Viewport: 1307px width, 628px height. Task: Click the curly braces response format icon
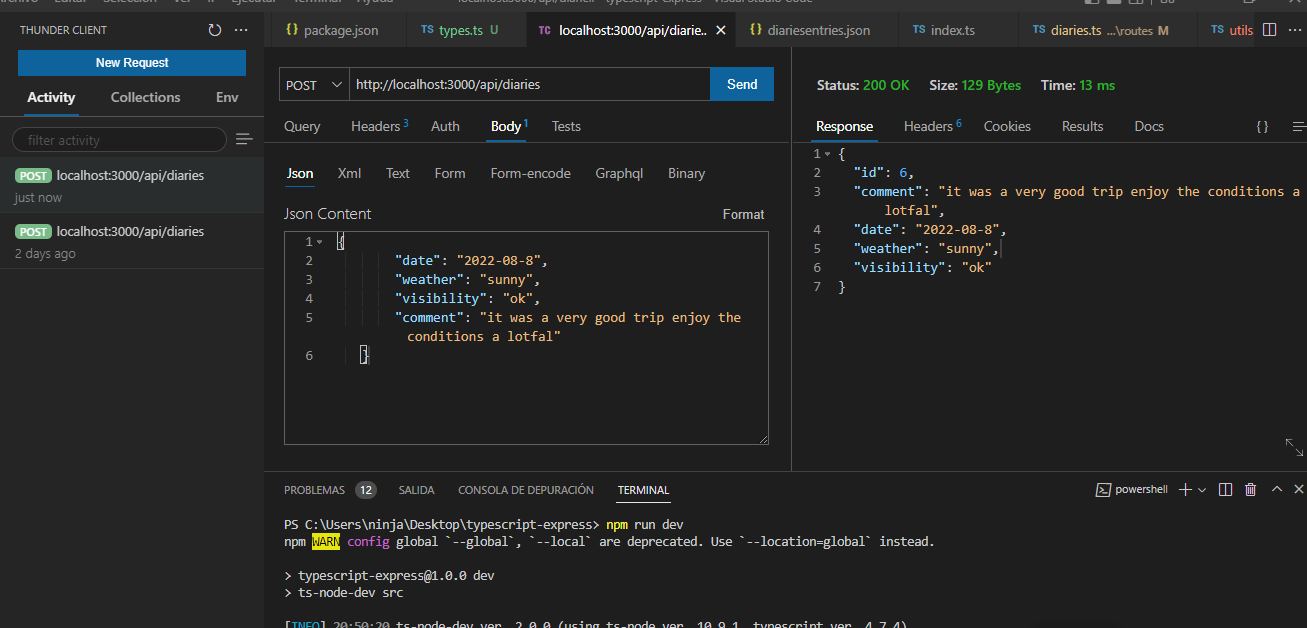(x=1262, y=126)
